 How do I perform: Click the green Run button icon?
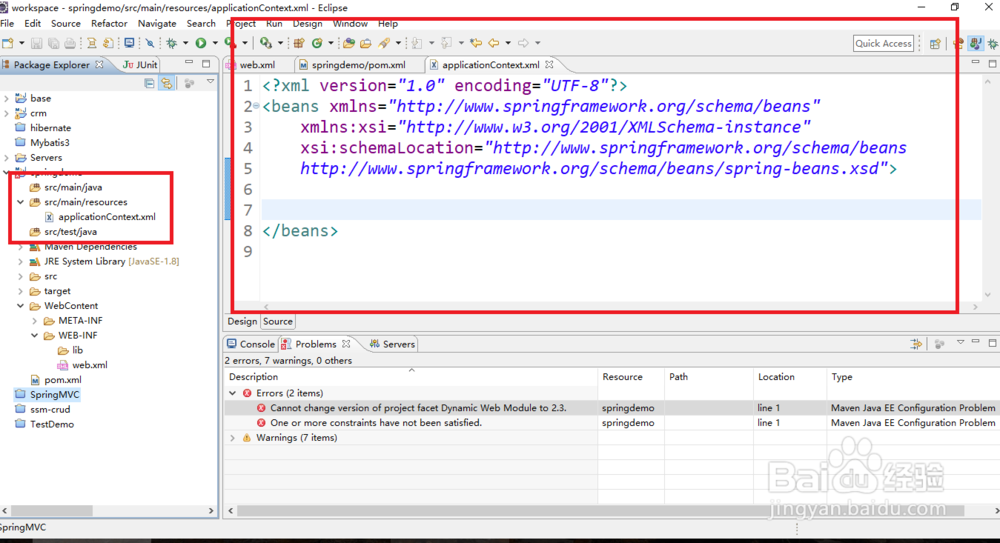point(201,43)
